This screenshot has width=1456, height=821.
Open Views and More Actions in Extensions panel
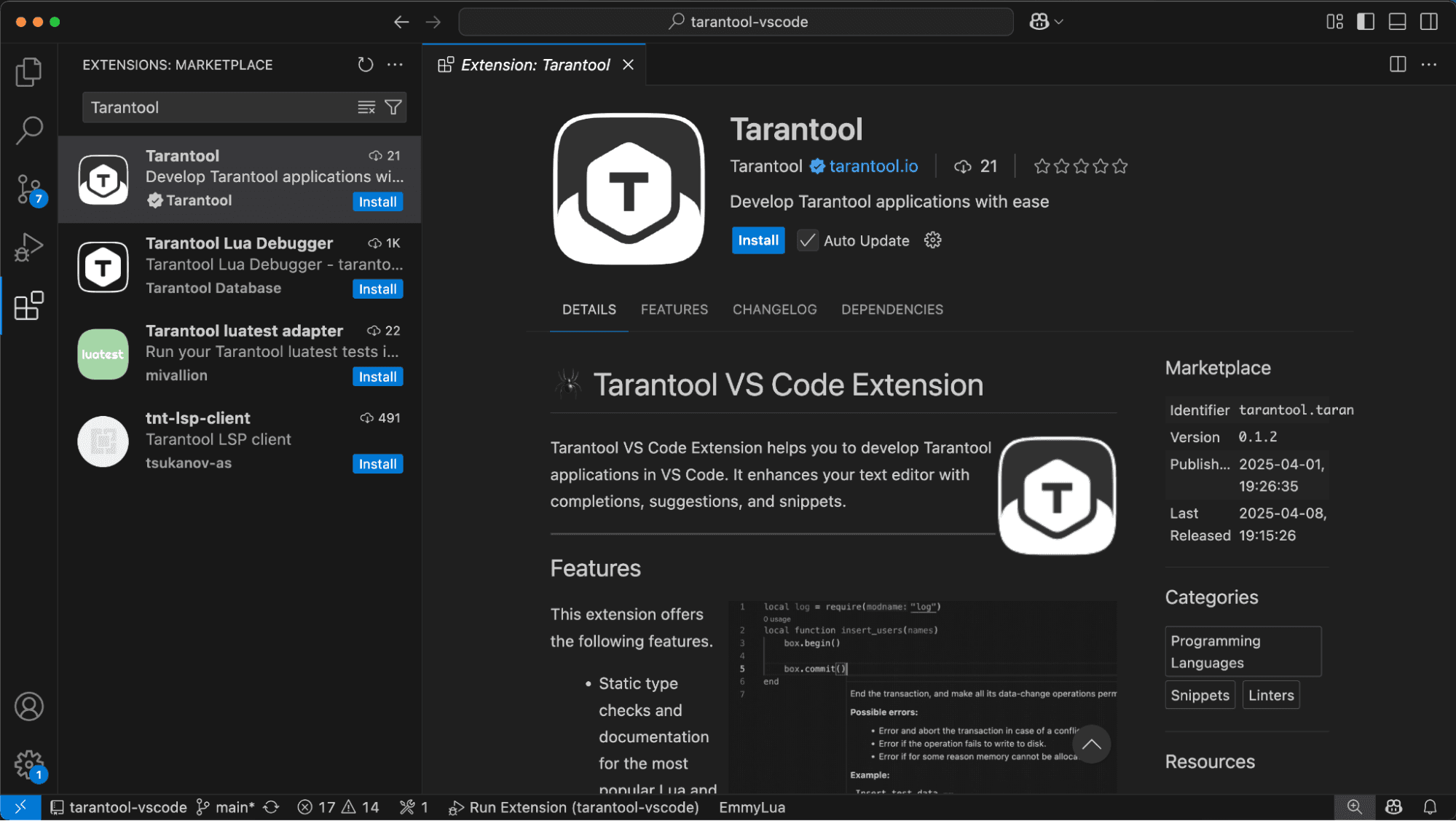coord(395,65)
